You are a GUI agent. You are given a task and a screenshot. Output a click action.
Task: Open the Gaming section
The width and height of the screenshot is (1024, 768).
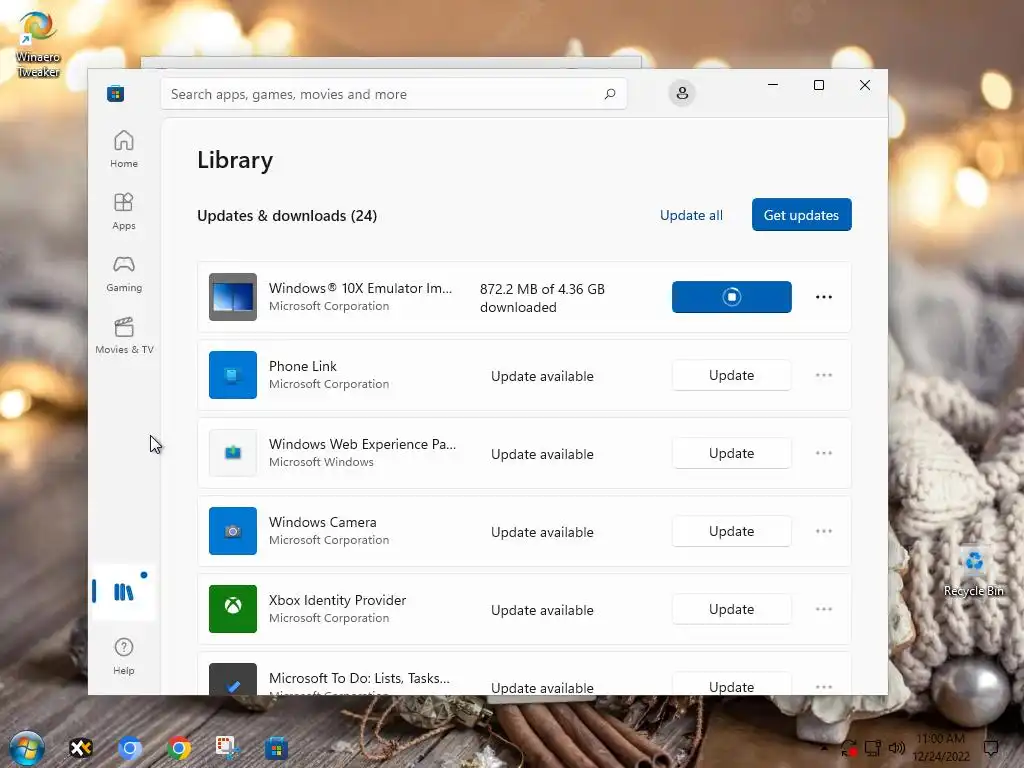click(x=123, y=273)
